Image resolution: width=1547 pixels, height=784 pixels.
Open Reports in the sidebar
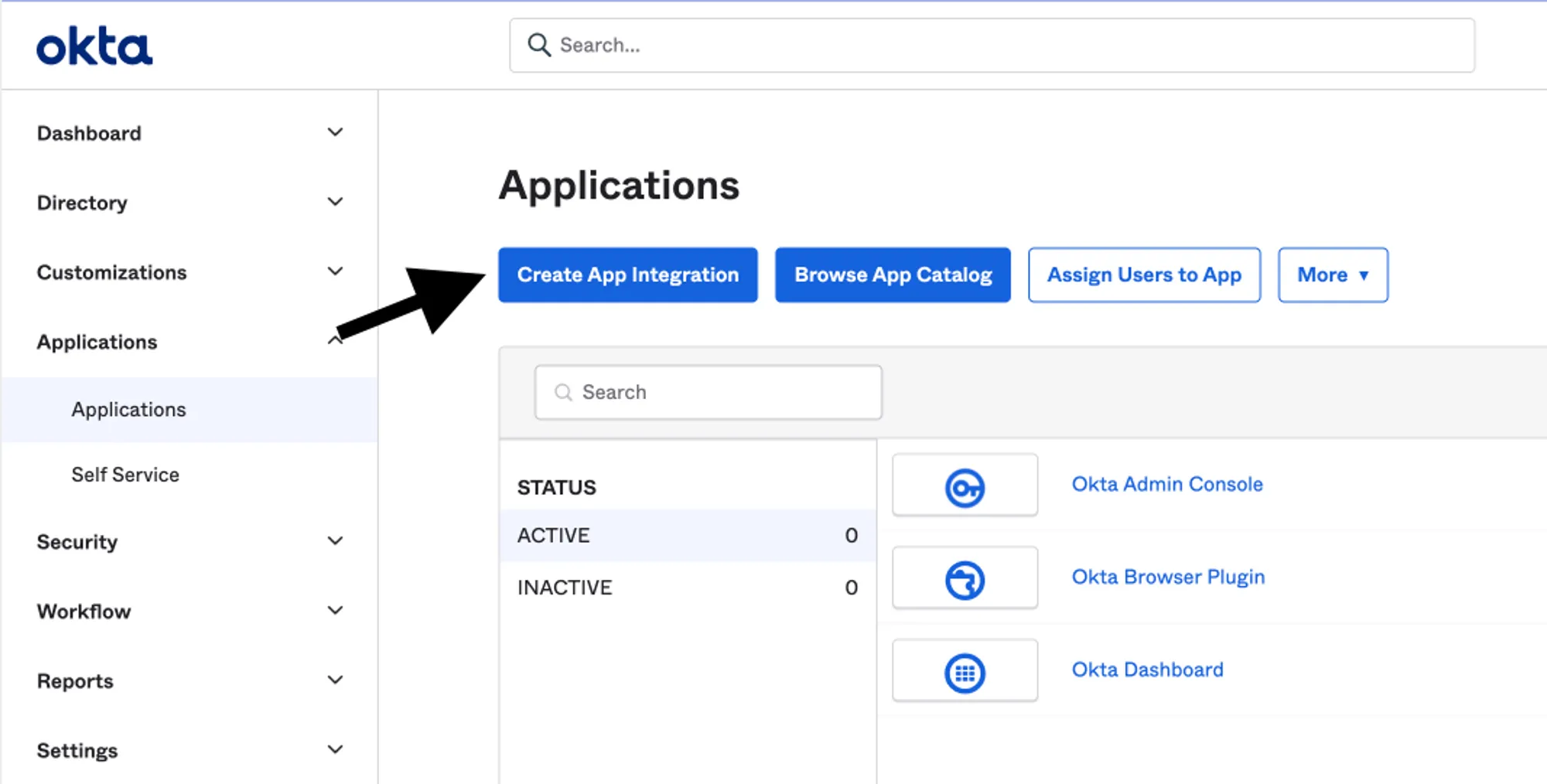coord(75,681)
